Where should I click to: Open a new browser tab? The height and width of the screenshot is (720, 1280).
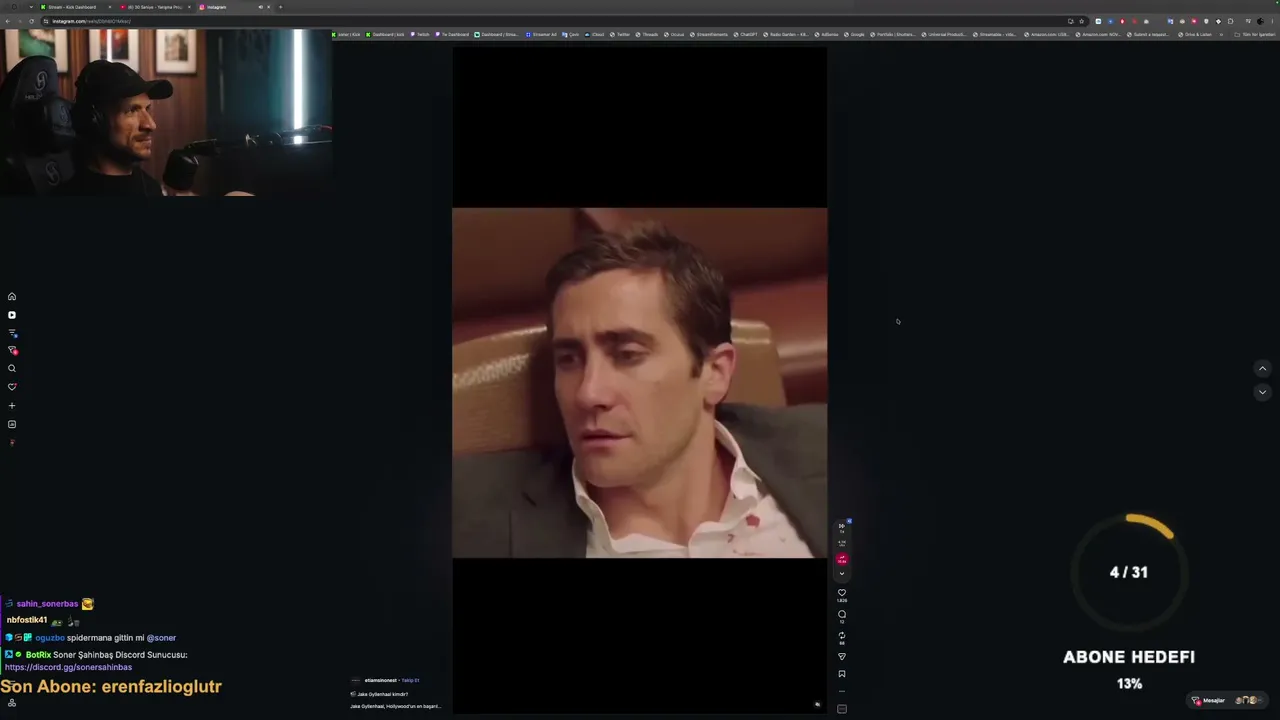pyautogui.click(x=280, y=7)
